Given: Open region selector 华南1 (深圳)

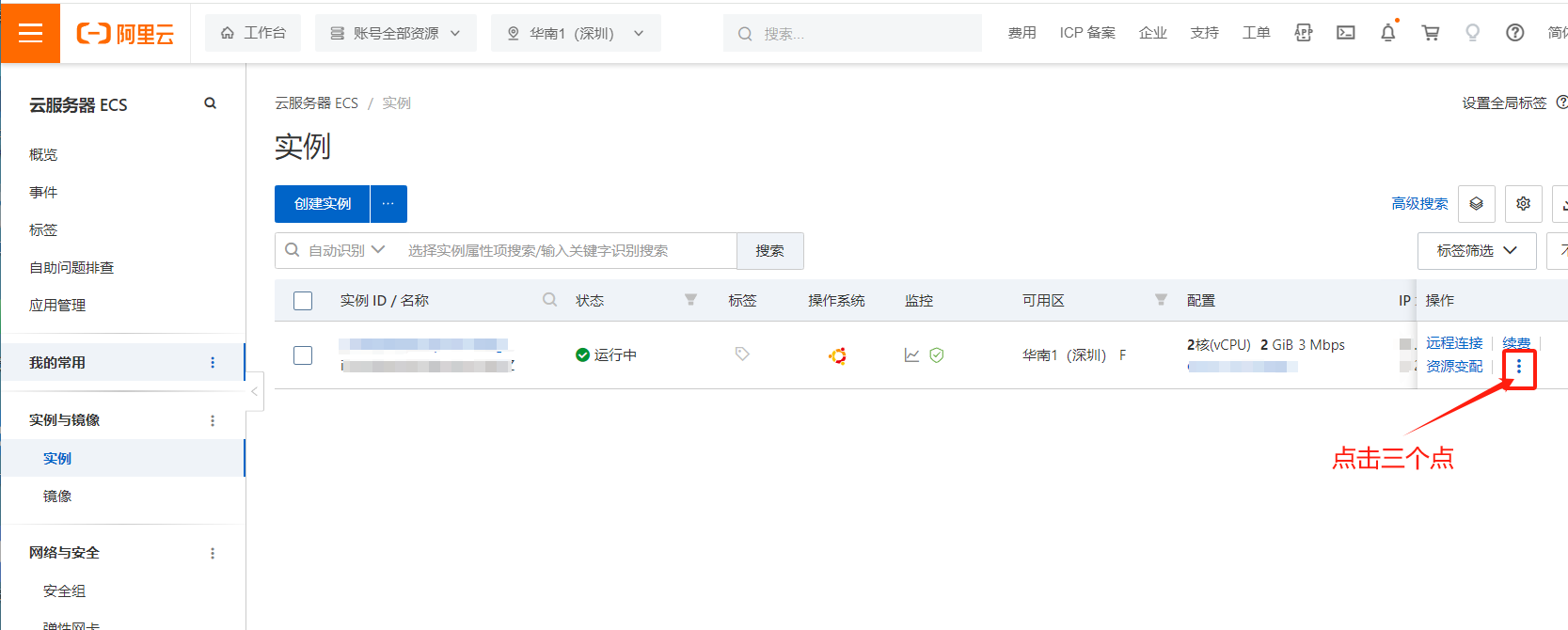Looking at the screenshot, I should pyautogui.click(x=576, y=33).
